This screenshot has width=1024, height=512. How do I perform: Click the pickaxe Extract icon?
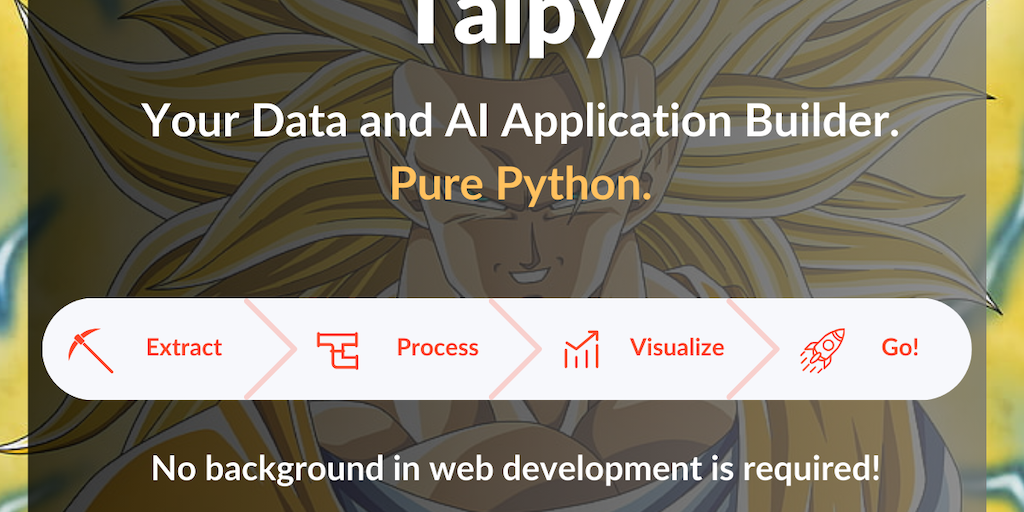click(90, 350)
